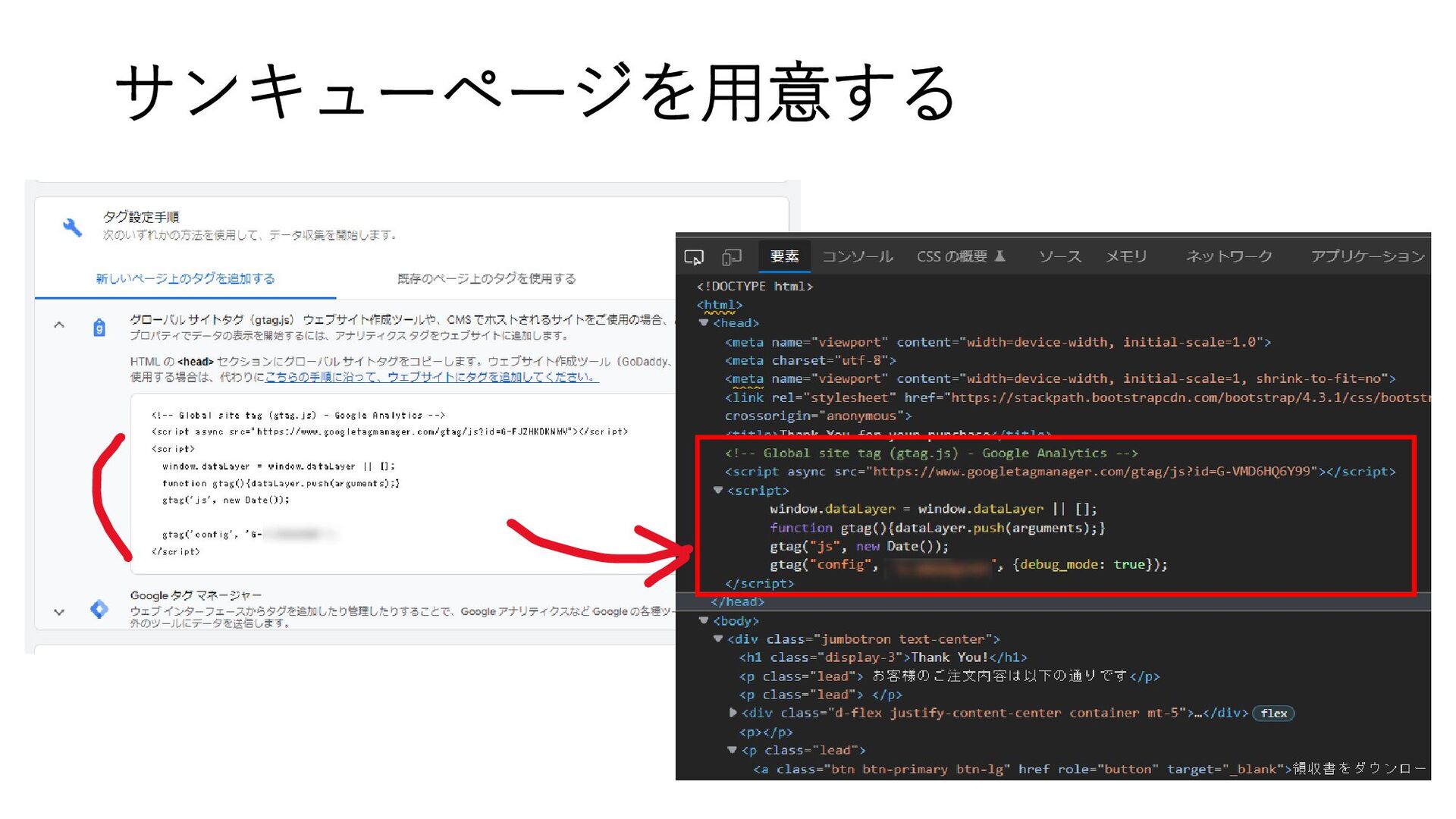The height and width of the screenshot is (819, 1456).
Task: Expand the Google タグ マネージャー section chevron
Action: tap(59, 611)
